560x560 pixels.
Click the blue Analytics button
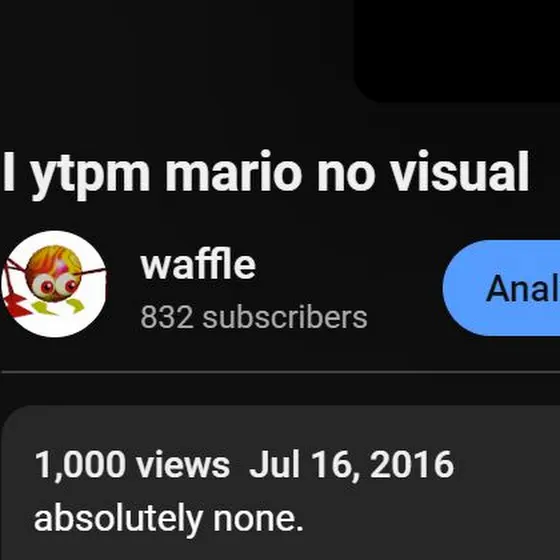pos(501,288)
